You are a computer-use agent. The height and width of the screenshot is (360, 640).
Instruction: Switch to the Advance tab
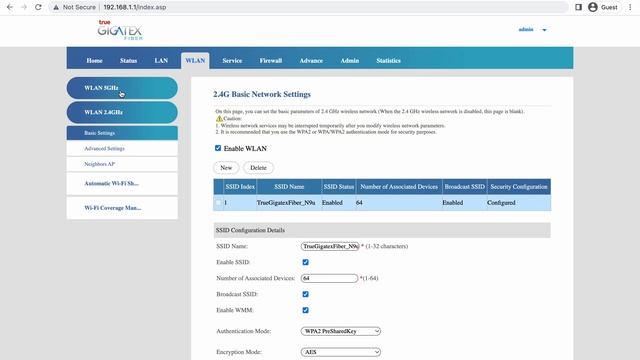(x=311, y=60)
